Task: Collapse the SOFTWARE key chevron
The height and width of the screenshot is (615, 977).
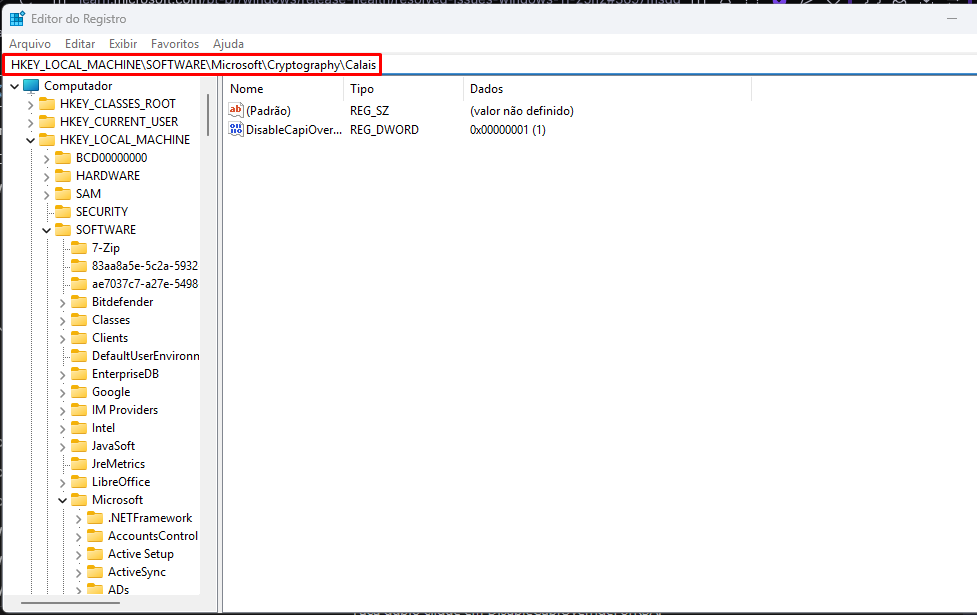Action: (x=47, y=230)
